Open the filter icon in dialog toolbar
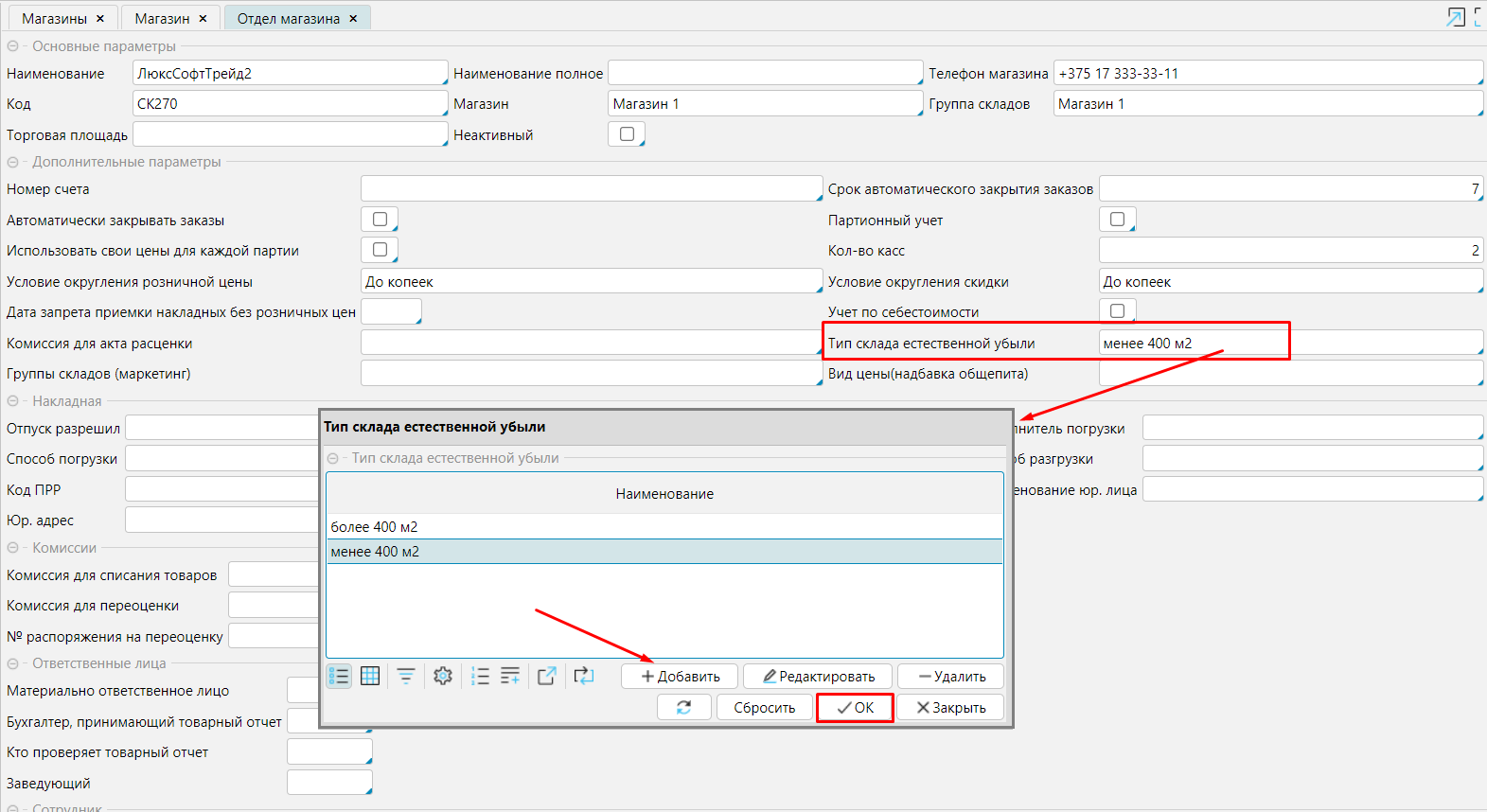 [406, 676]
